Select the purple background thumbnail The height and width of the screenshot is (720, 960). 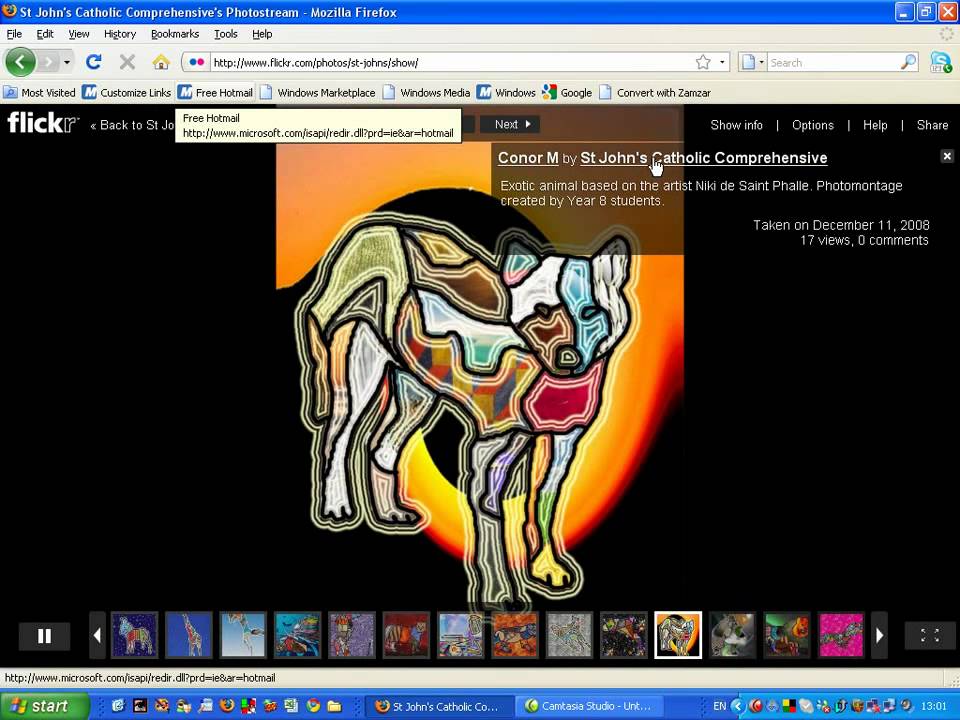[351, 635]
